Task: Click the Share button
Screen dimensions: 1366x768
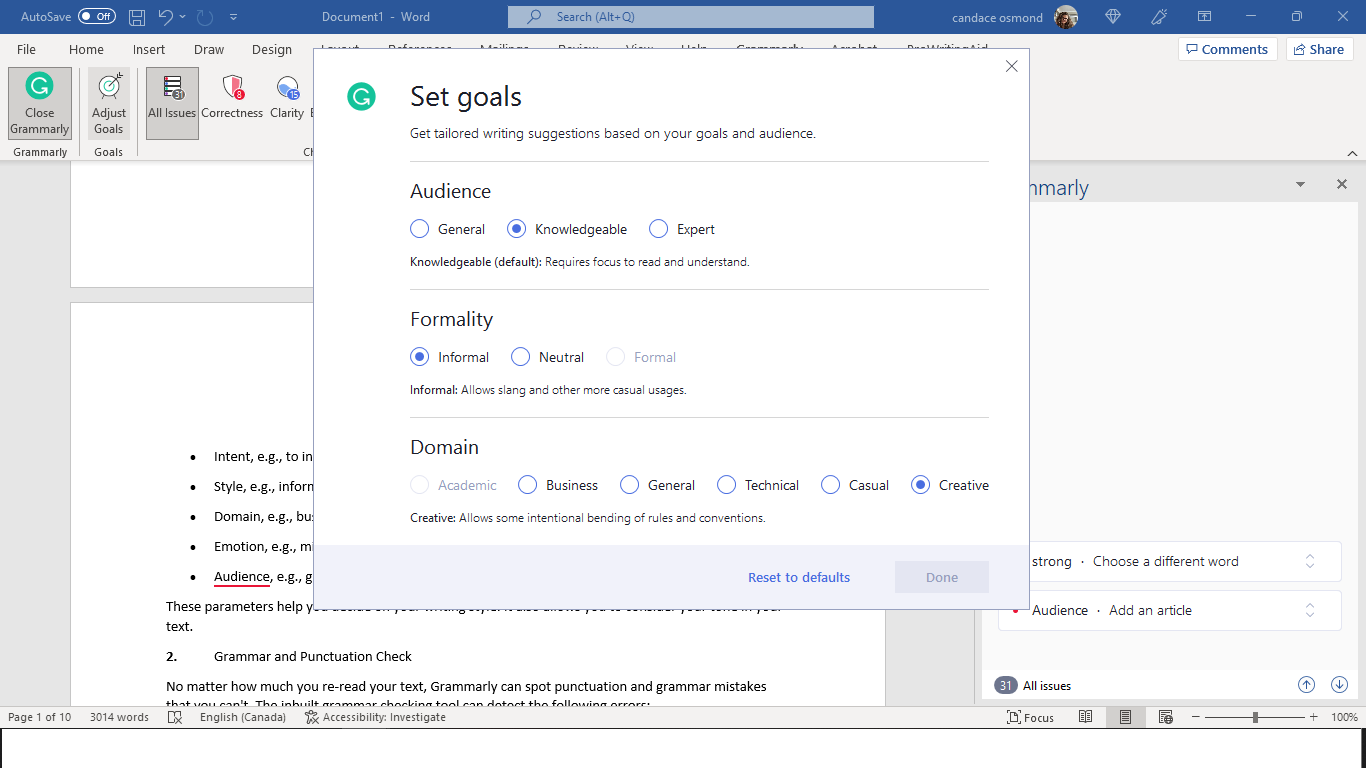Action: click(1319, 49)
